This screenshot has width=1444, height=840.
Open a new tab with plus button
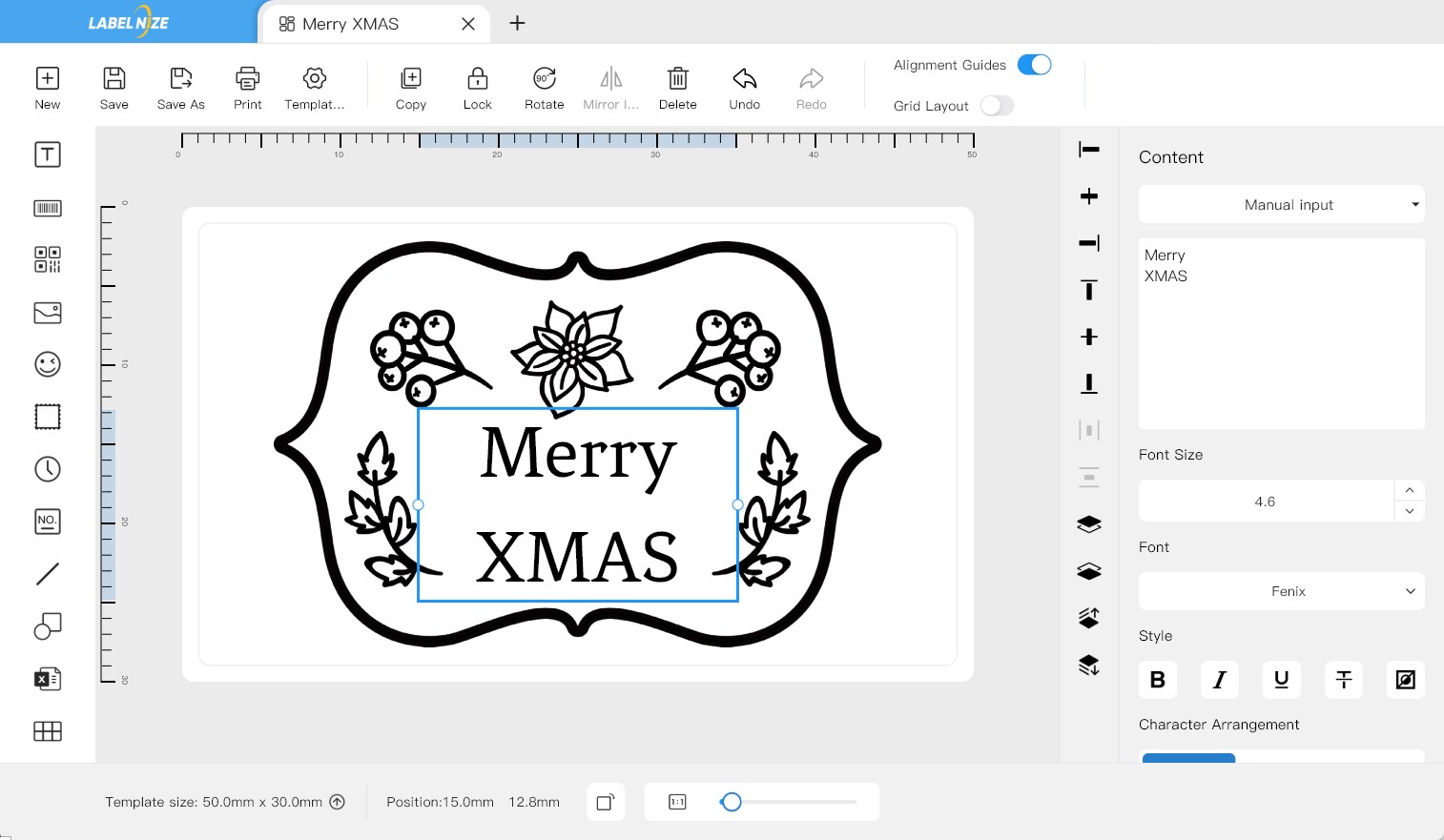tap(517, 23)
